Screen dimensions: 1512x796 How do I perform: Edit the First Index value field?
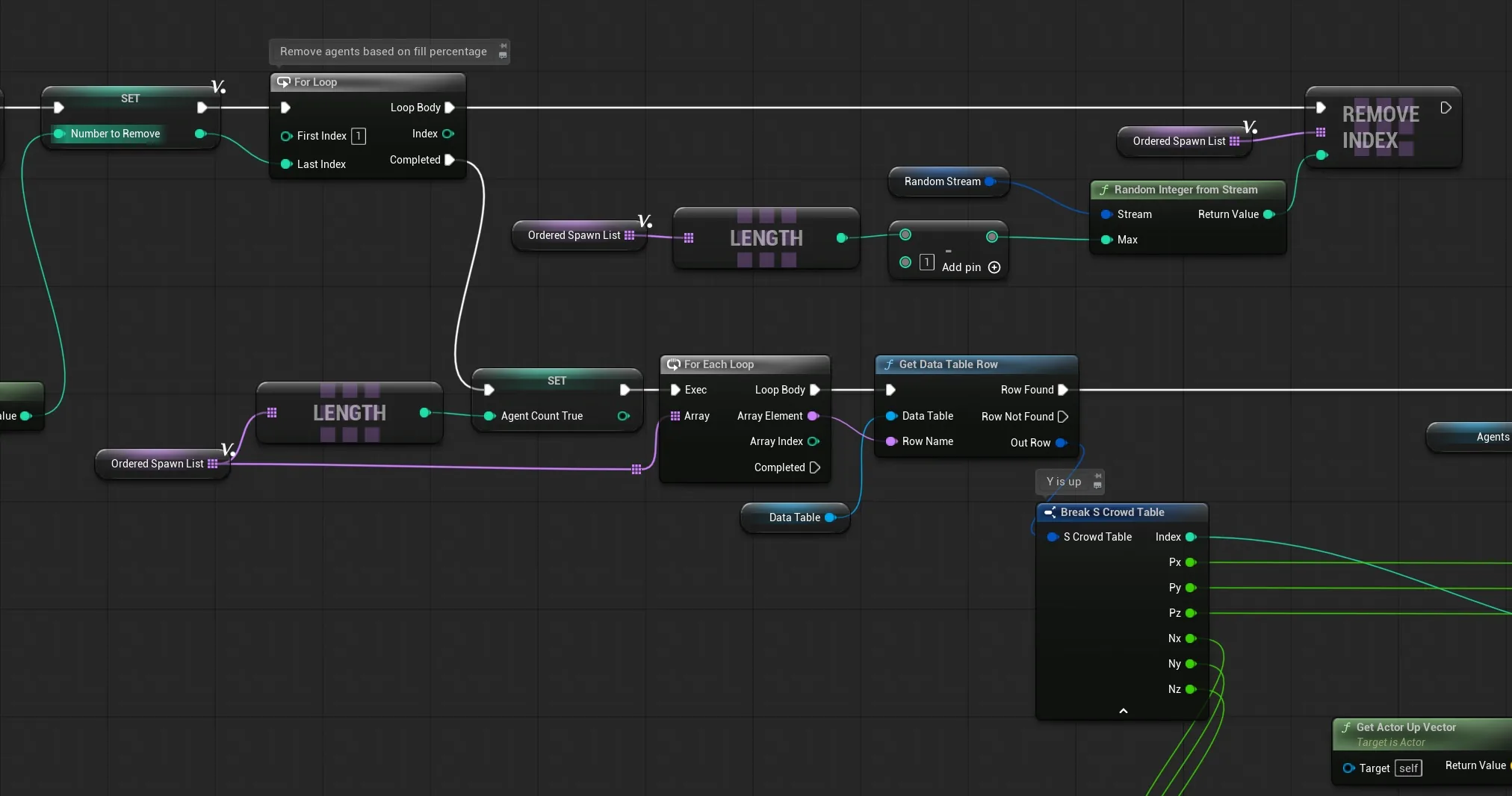tap(359, 136)
